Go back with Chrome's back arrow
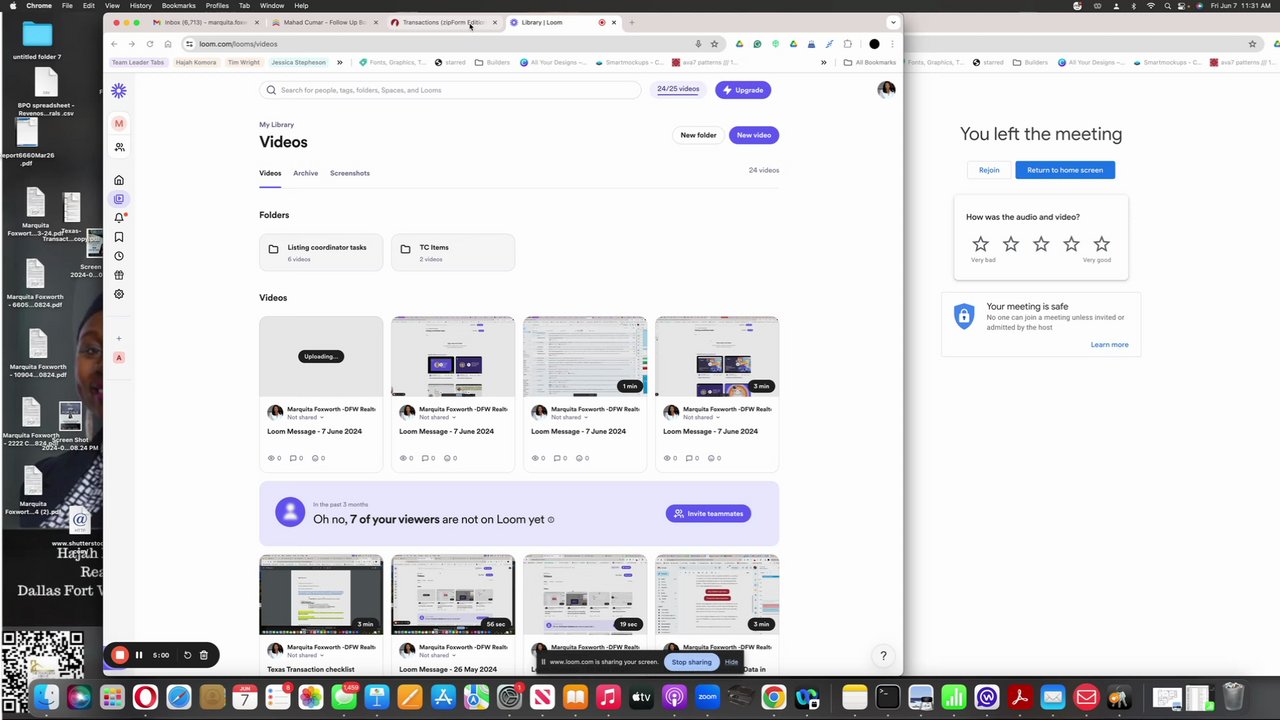The height and width of the screenshot is (720, 1280). (114, 44)
